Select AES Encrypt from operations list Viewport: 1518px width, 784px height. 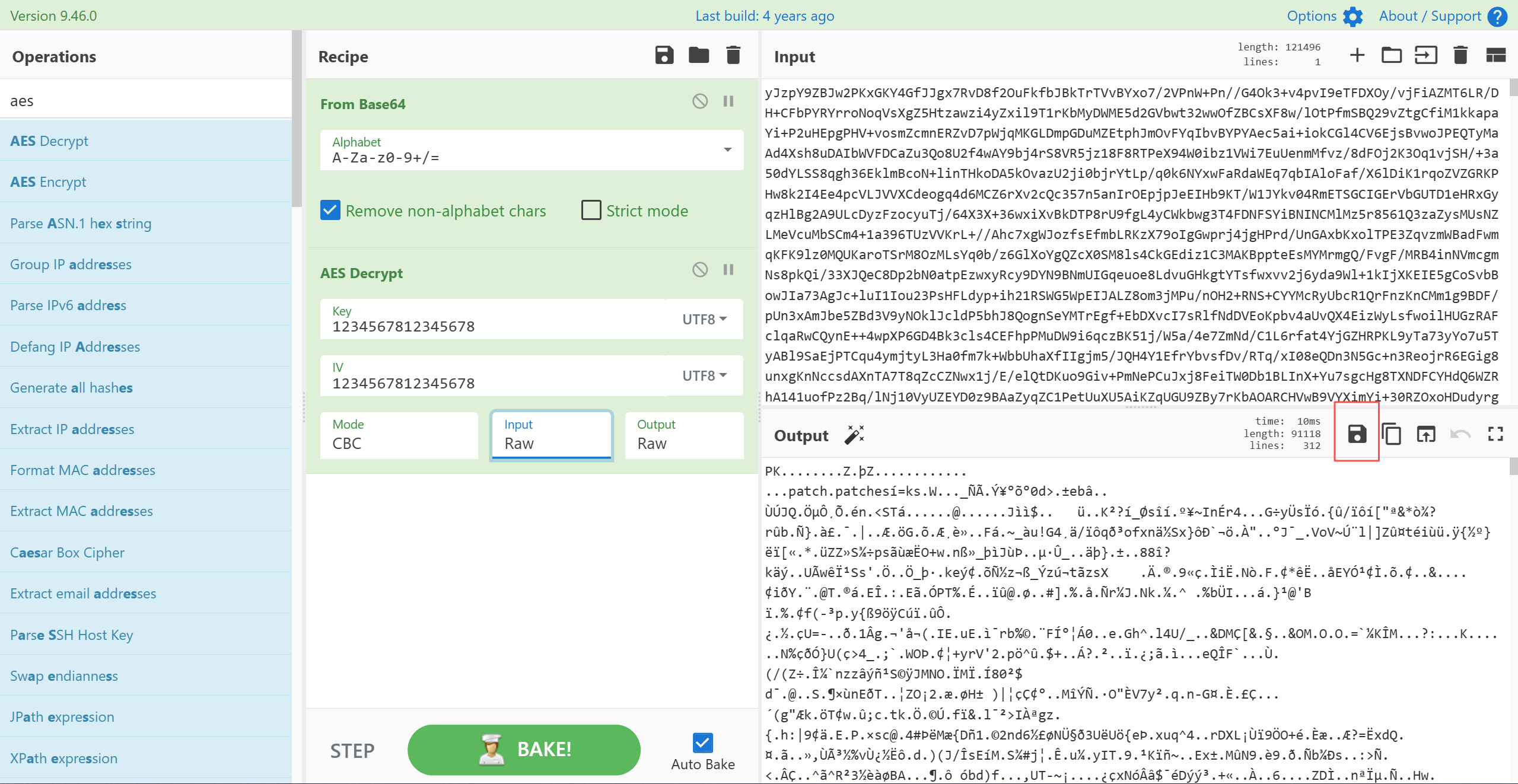(x=48, y=182)
